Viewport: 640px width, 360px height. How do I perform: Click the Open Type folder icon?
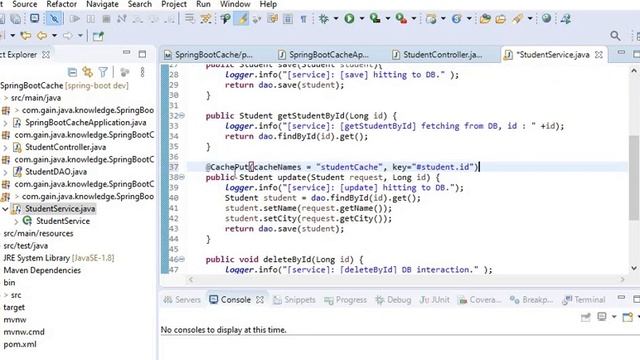pos(485,18)
